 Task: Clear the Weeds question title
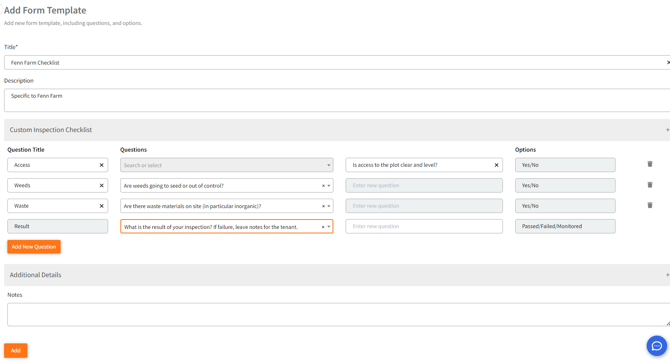[102, 185]
